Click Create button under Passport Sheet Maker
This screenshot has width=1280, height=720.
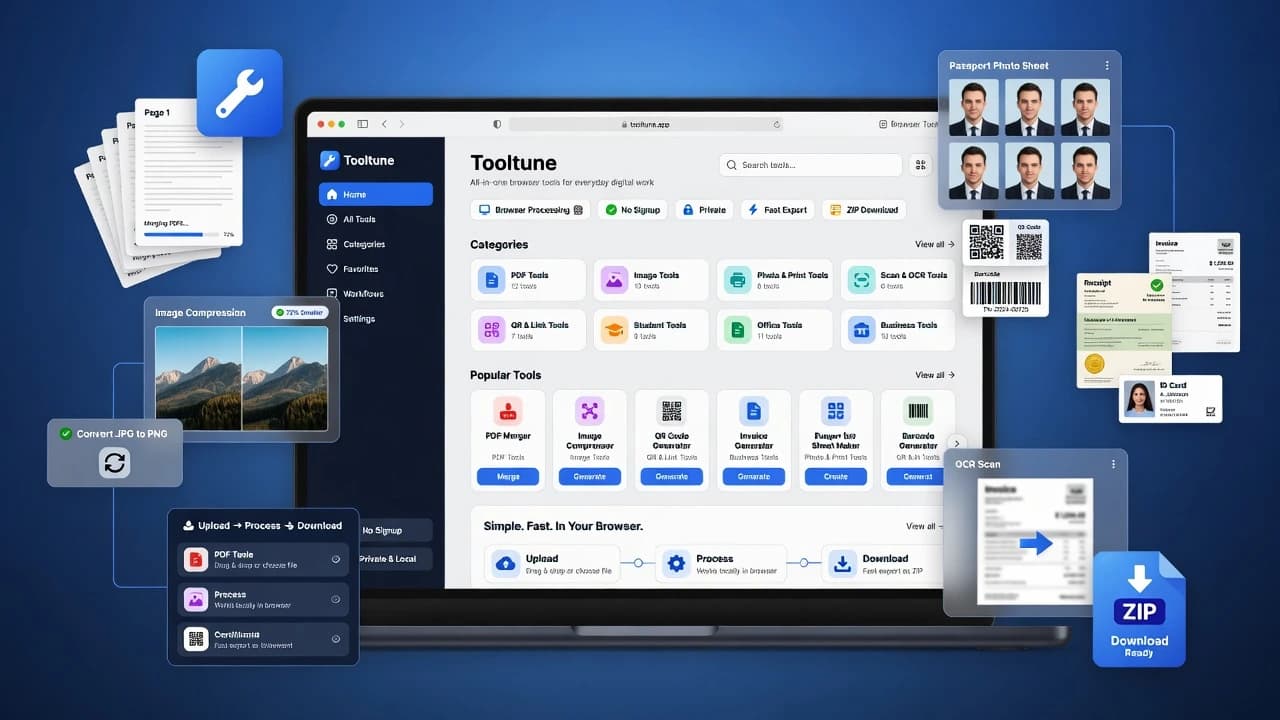pyautogui.click(x=835, y=477)
